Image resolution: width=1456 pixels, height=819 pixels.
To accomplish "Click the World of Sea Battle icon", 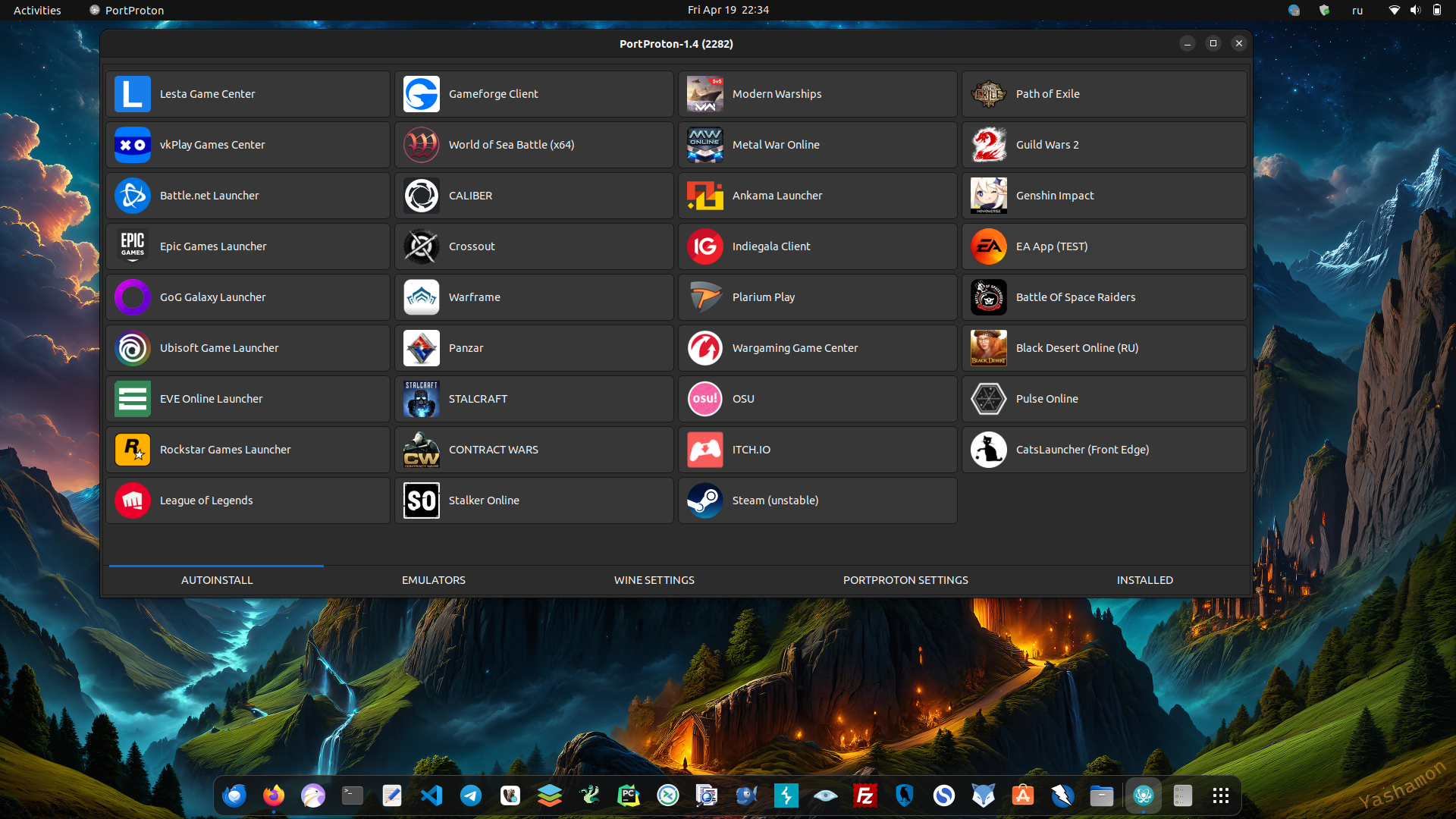I will 422,145.
